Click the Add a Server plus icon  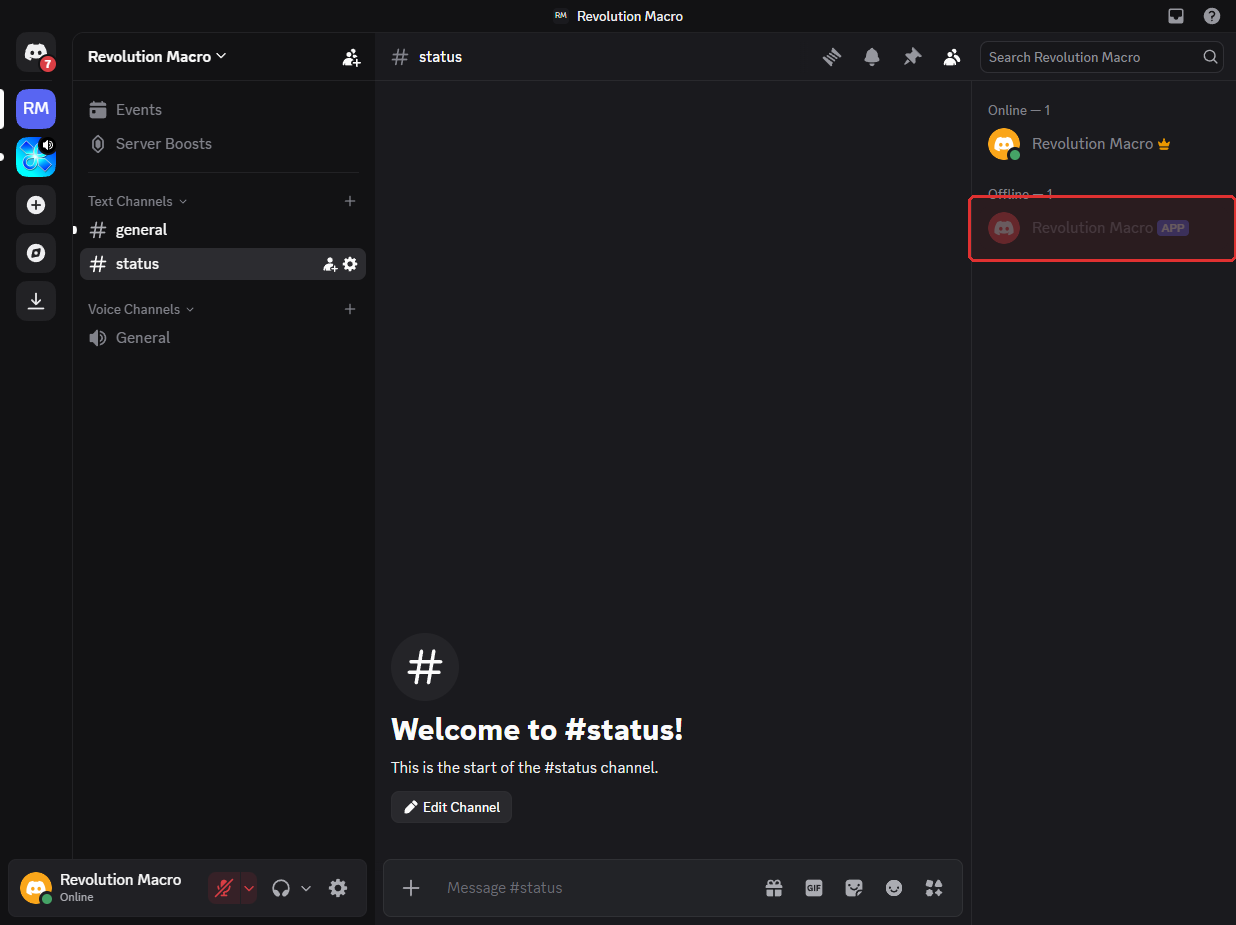36,205
